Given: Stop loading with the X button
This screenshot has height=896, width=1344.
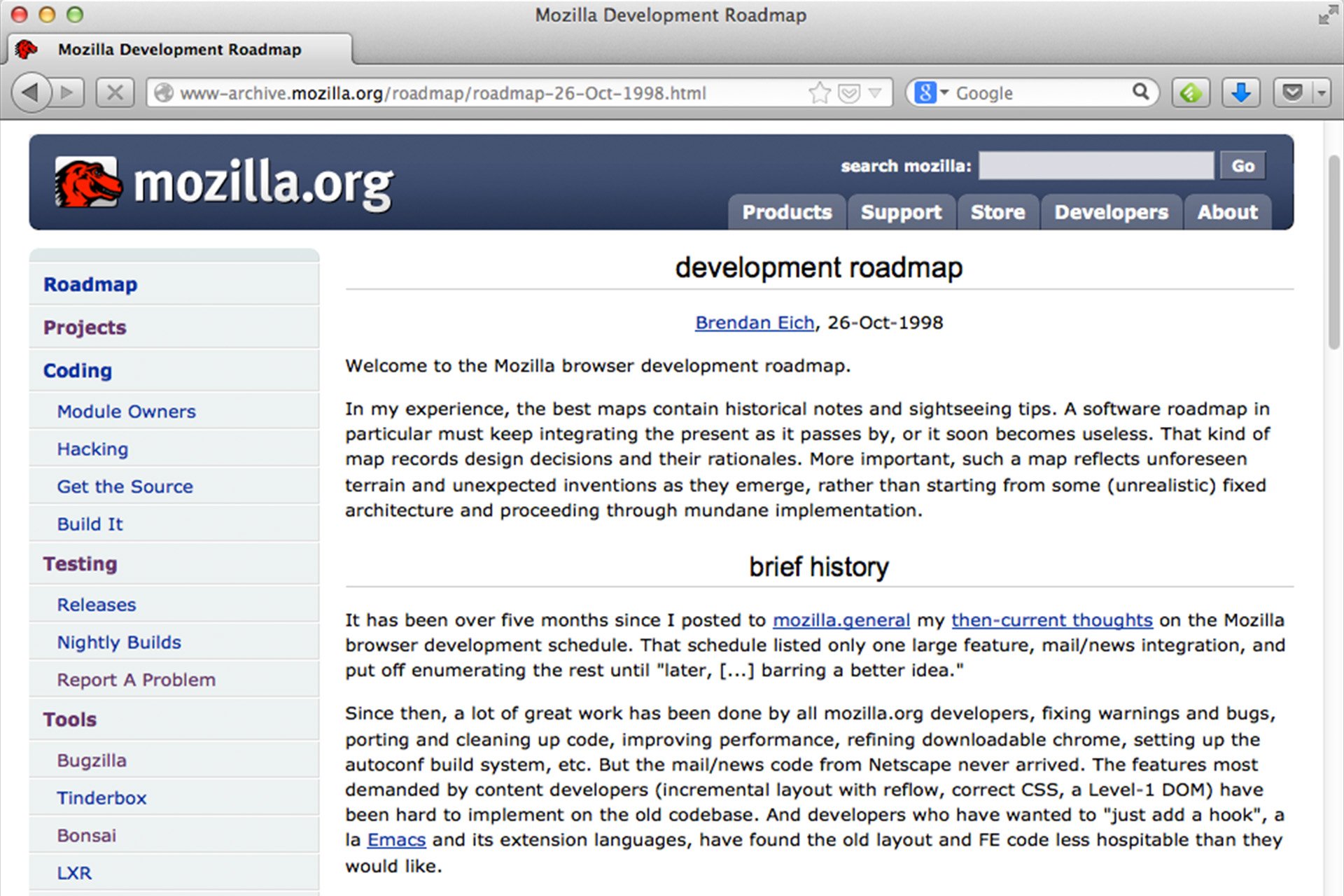Looking at the screenshot, I should pos(115,92).
